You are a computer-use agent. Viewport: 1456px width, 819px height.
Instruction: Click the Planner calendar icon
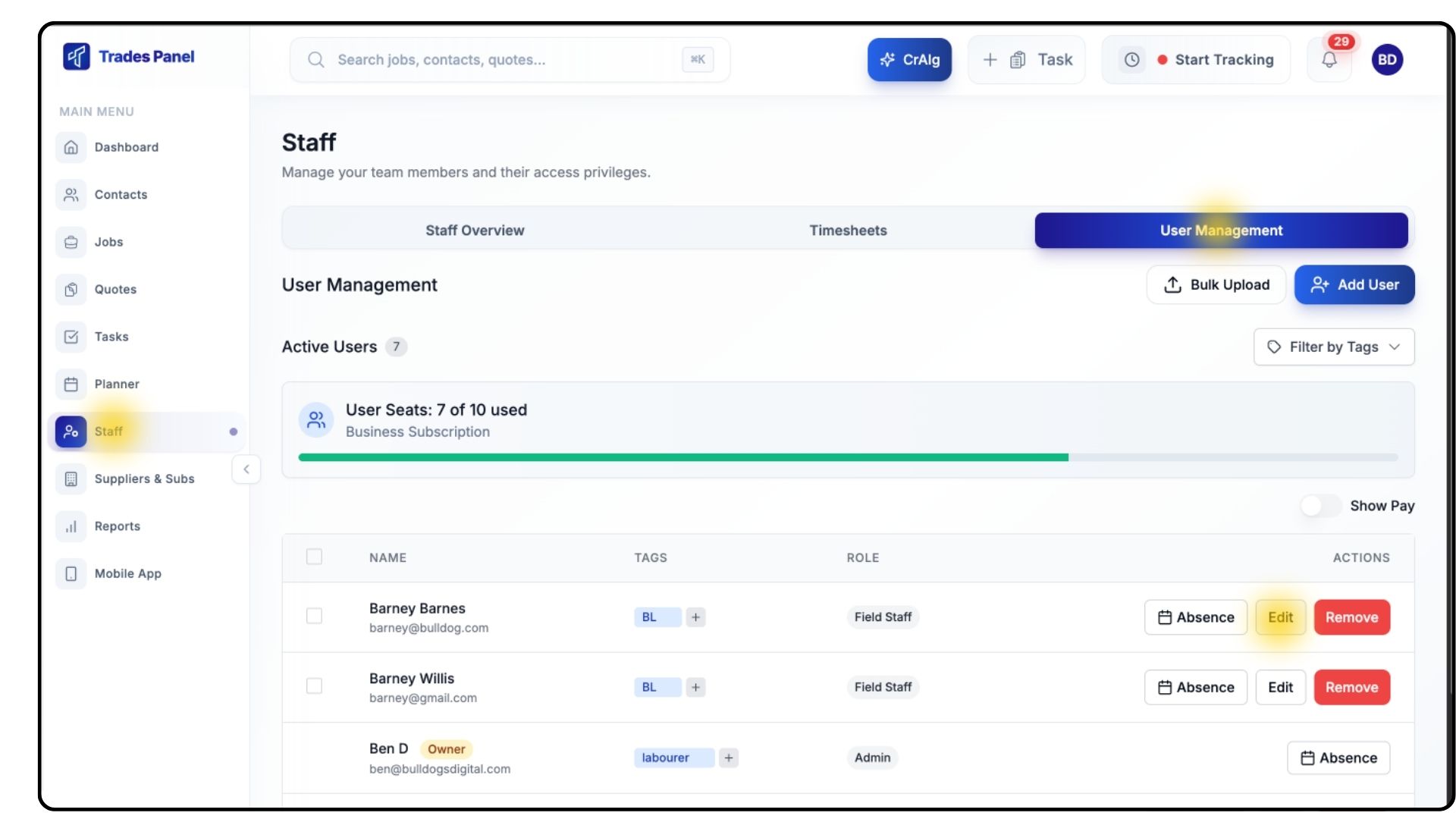71,384
